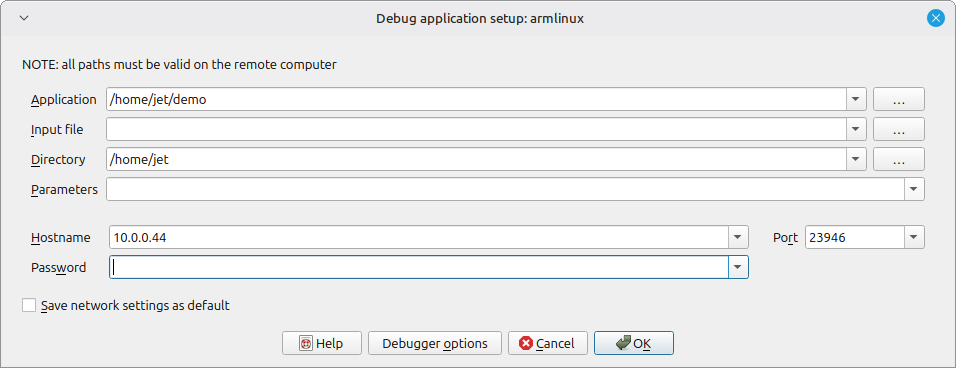Screen dimensions: 956x368
Task: Close the dialog with the blue X
Action: click(x=935, y=18)
